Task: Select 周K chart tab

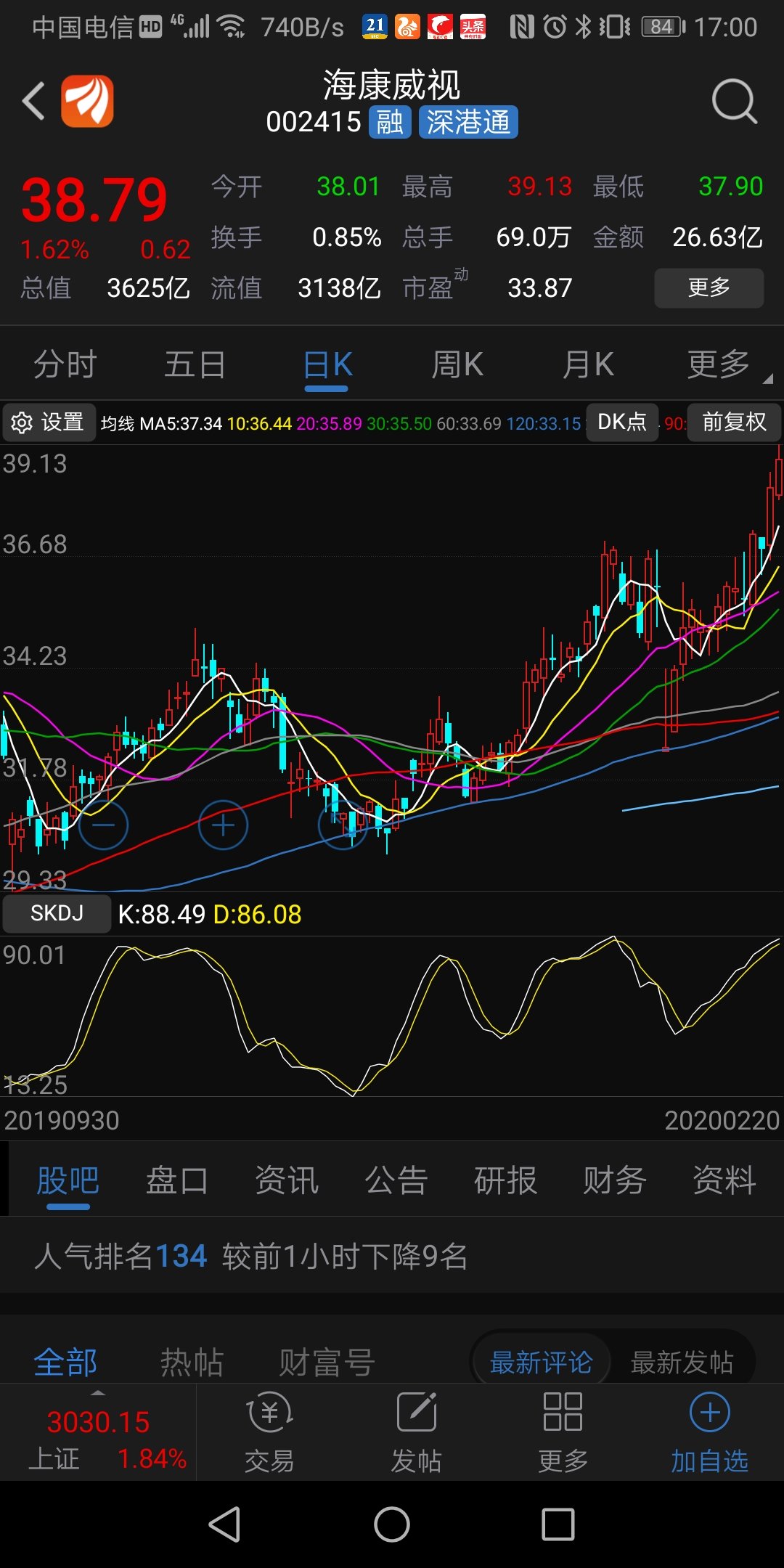Action: click(x=457, y=364)
